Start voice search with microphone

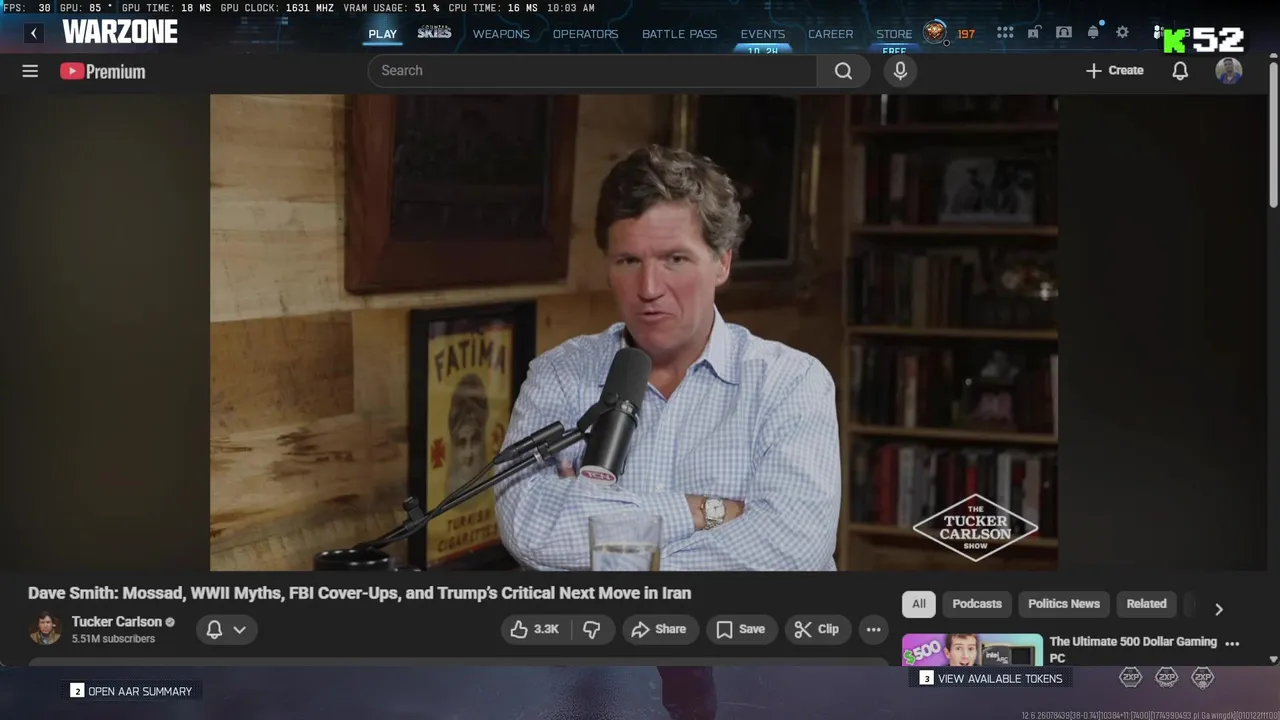pyautogui.click(x=900, y=71)
